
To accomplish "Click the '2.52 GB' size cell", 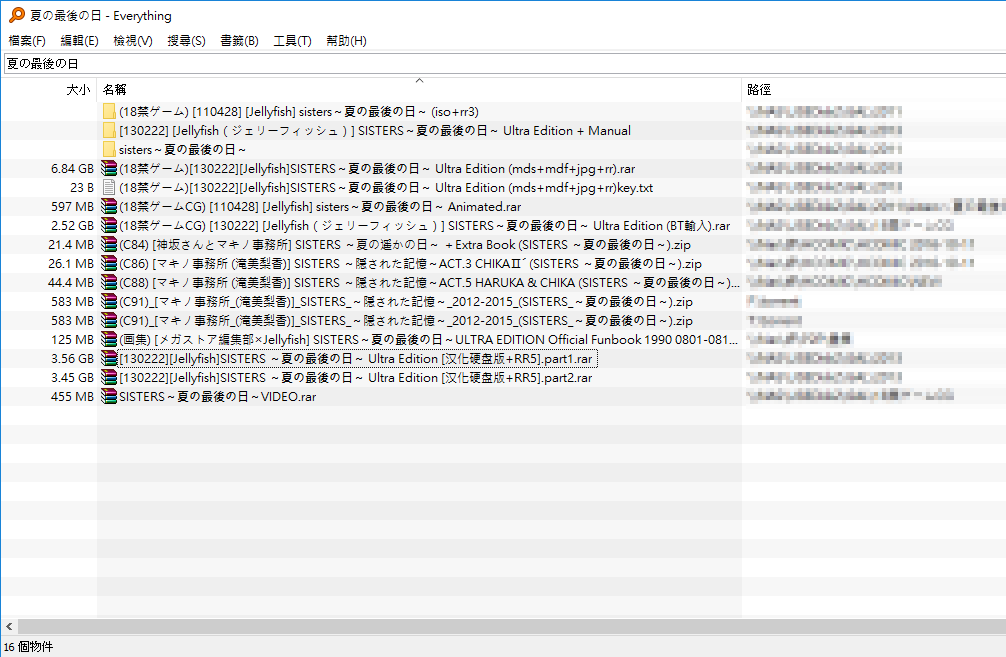I will (72, 226).
